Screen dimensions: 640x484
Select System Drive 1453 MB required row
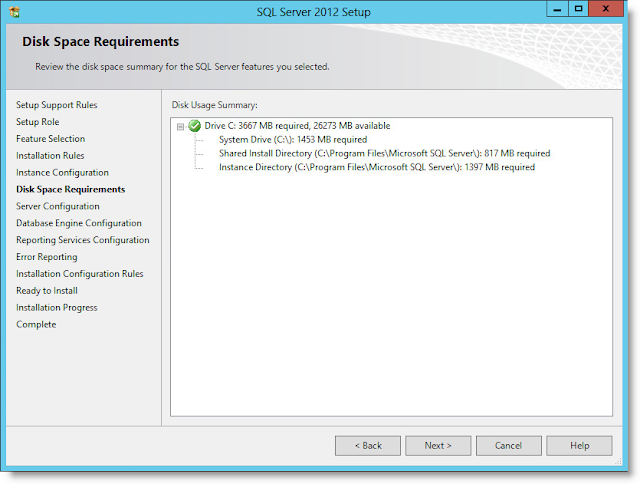[x=293, y=140]
